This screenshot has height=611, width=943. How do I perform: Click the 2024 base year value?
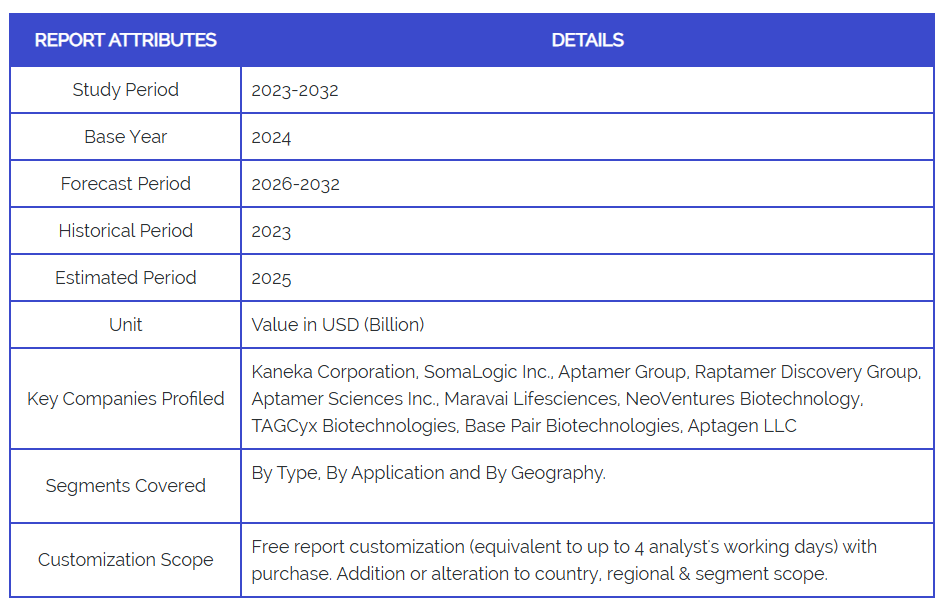[x=271, y=137]
